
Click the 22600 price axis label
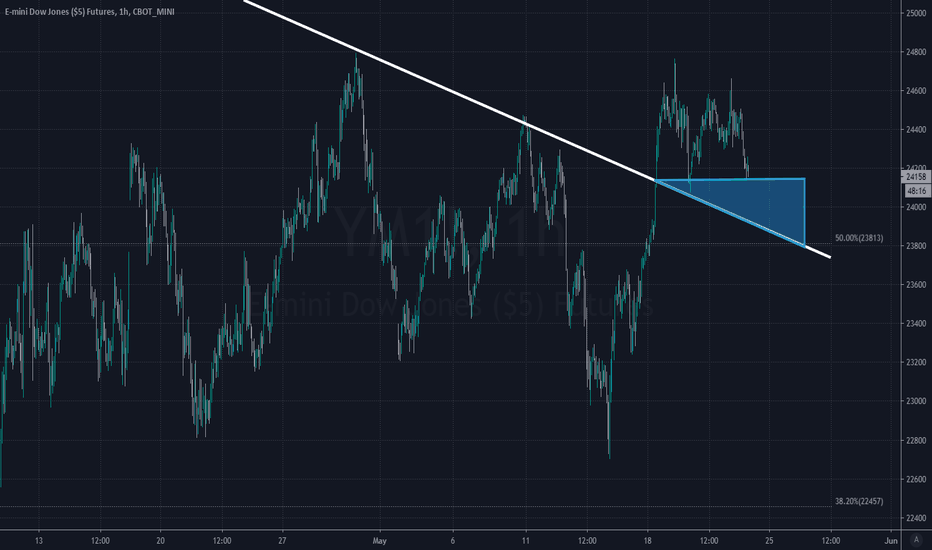[916, 479]
